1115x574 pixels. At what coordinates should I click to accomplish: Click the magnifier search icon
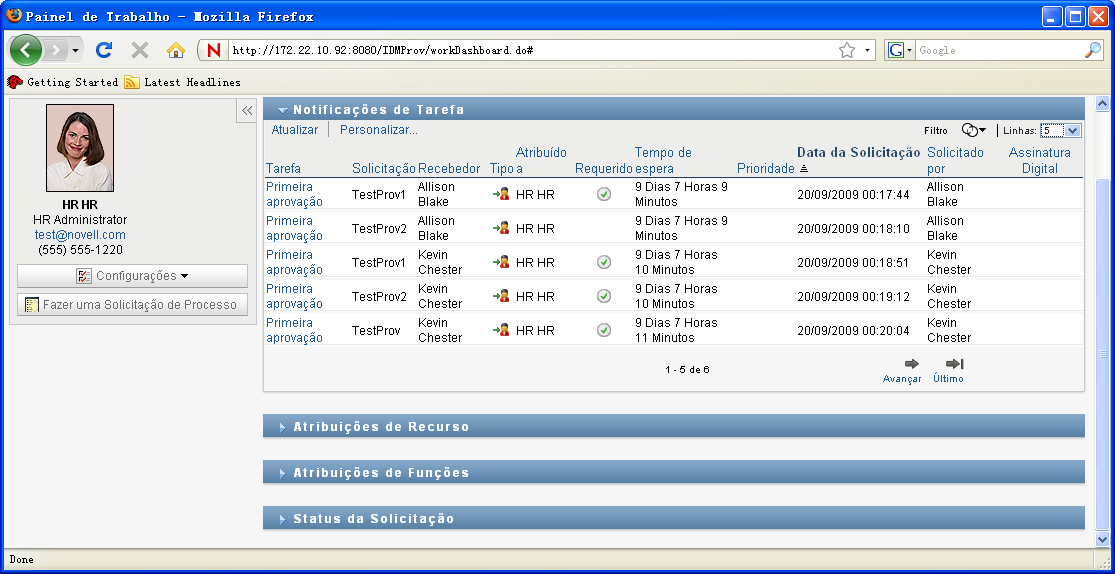[1093, 50]
